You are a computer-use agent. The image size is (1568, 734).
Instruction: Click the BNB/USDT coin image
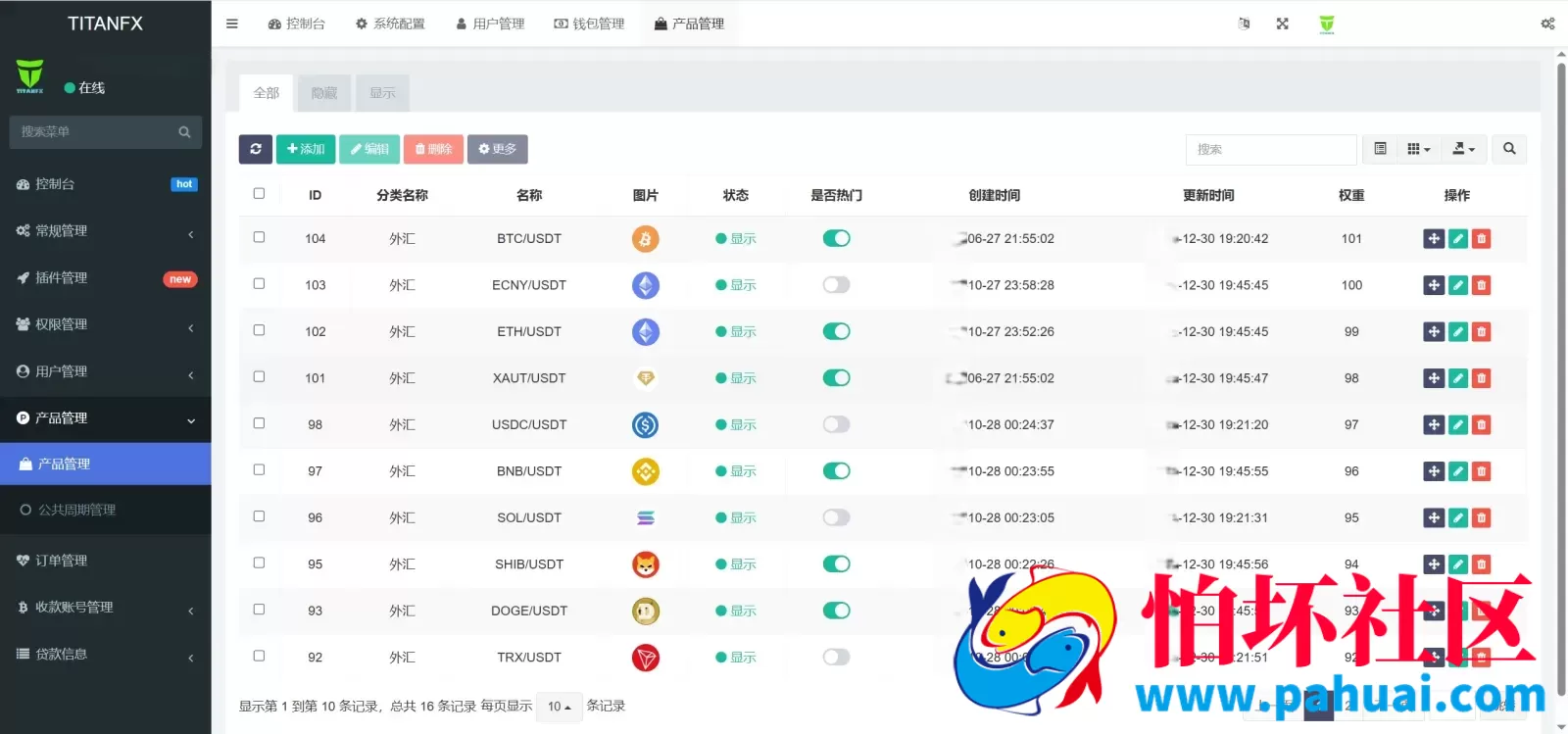645,471
